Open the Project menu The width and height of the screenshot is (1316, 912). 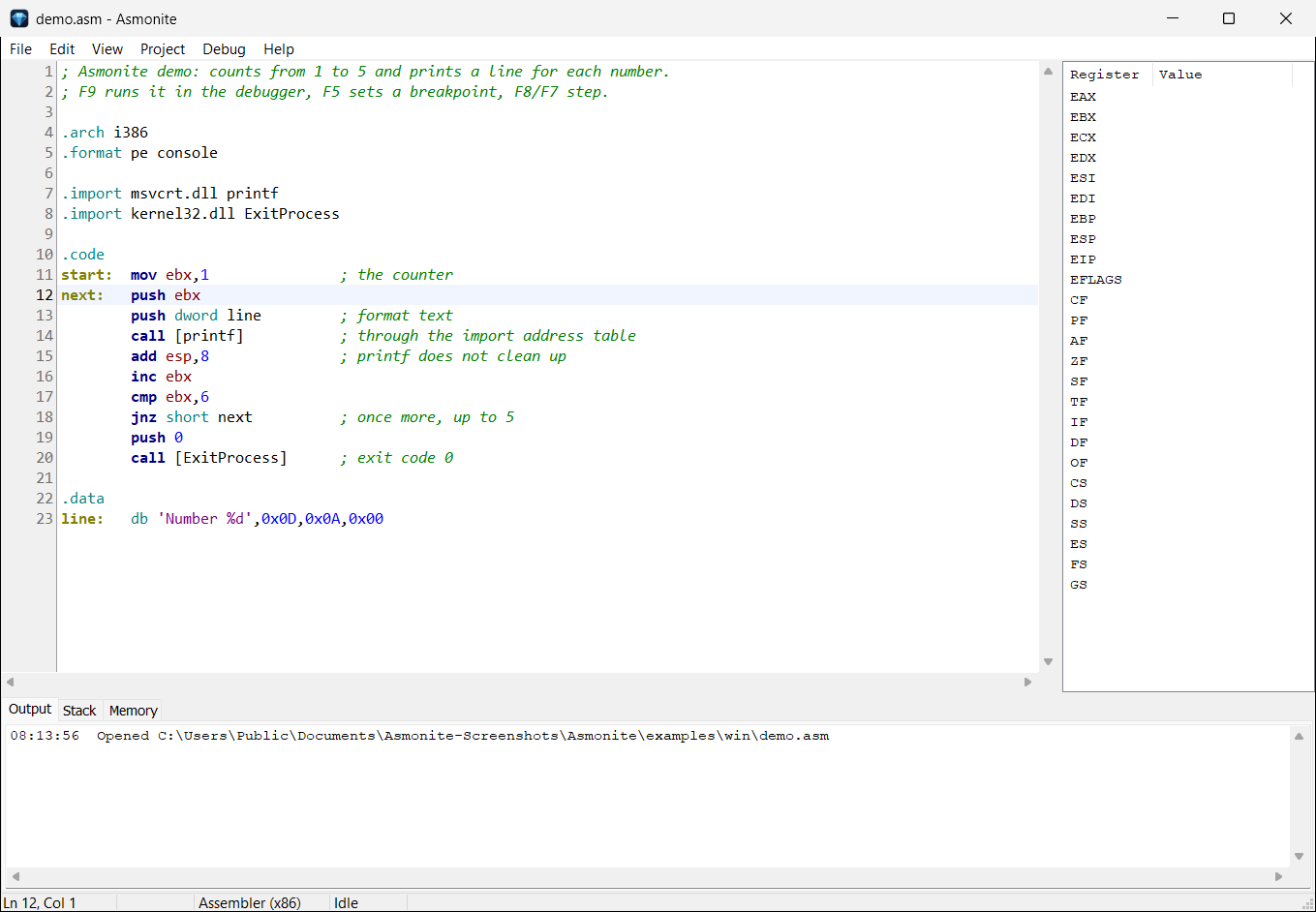click(163, 49)
